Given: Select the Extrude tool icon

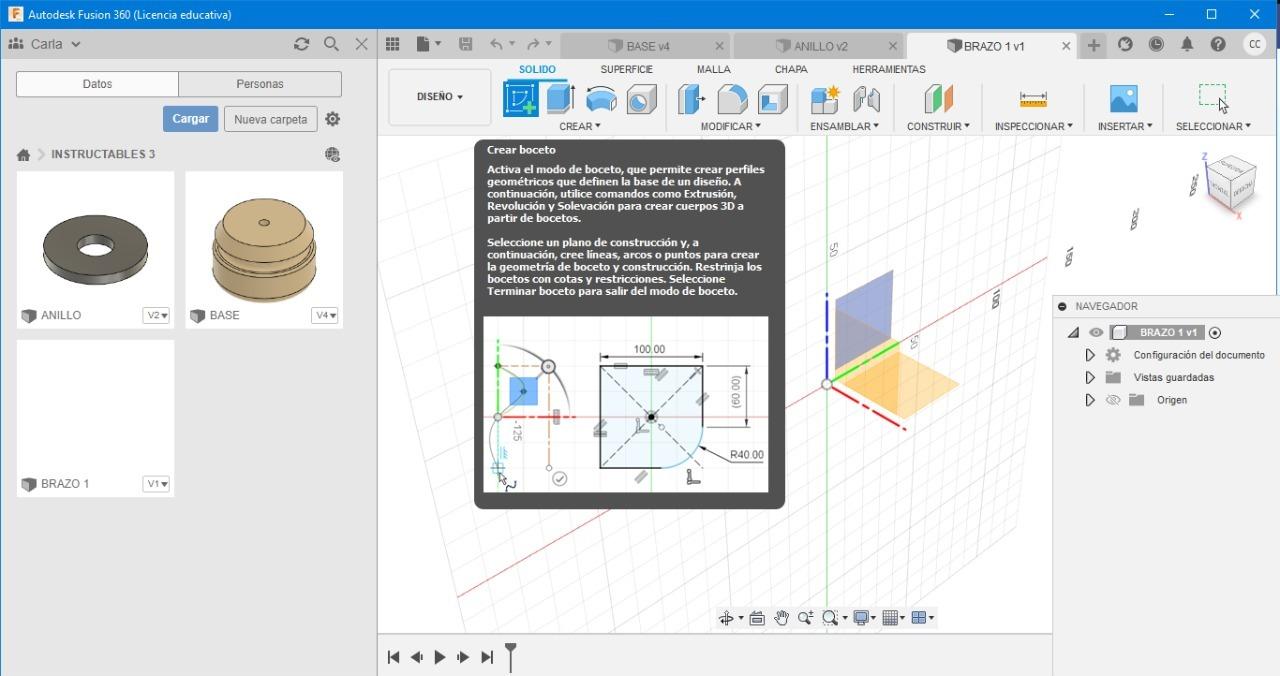Looking at the screenshot, I should point(559,98).
